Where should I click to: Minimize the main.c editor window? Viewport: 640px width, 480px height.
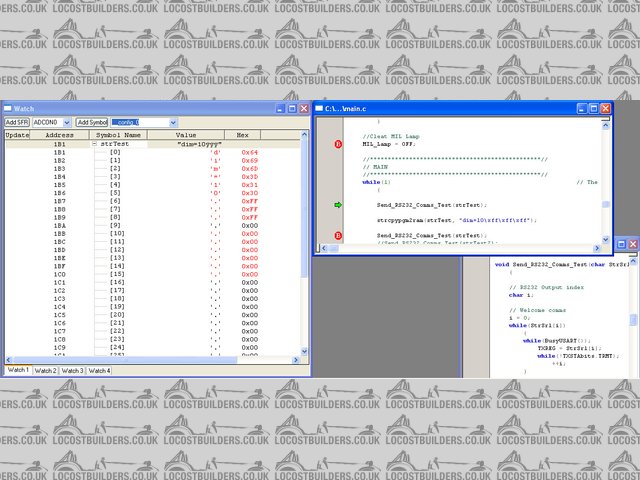pyautogui.click(x=582, y=109)
